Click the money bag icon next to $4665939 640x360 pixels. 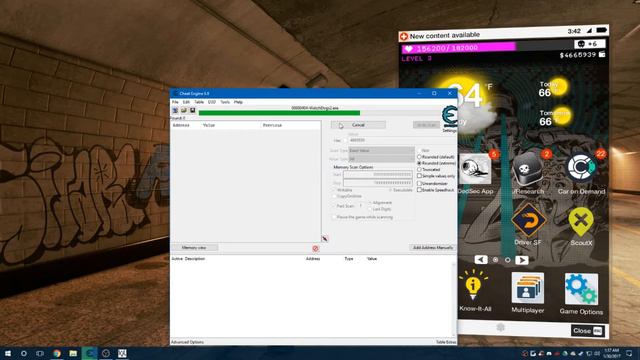[x=602, y=54]
